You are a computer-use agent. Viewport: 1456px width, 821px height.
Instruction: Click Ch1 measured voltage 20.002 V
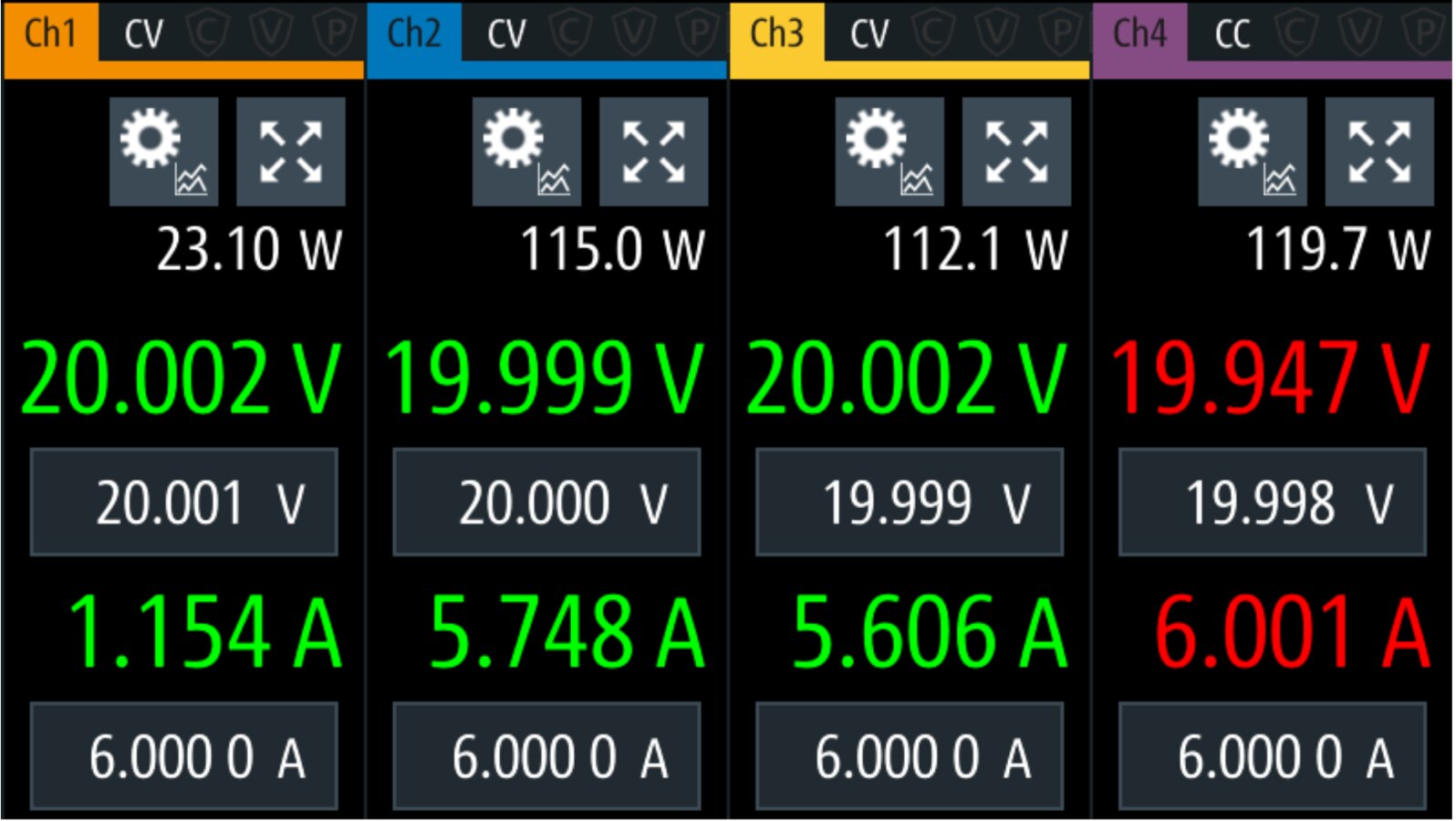pyautogui.click(x=181, y=378)
